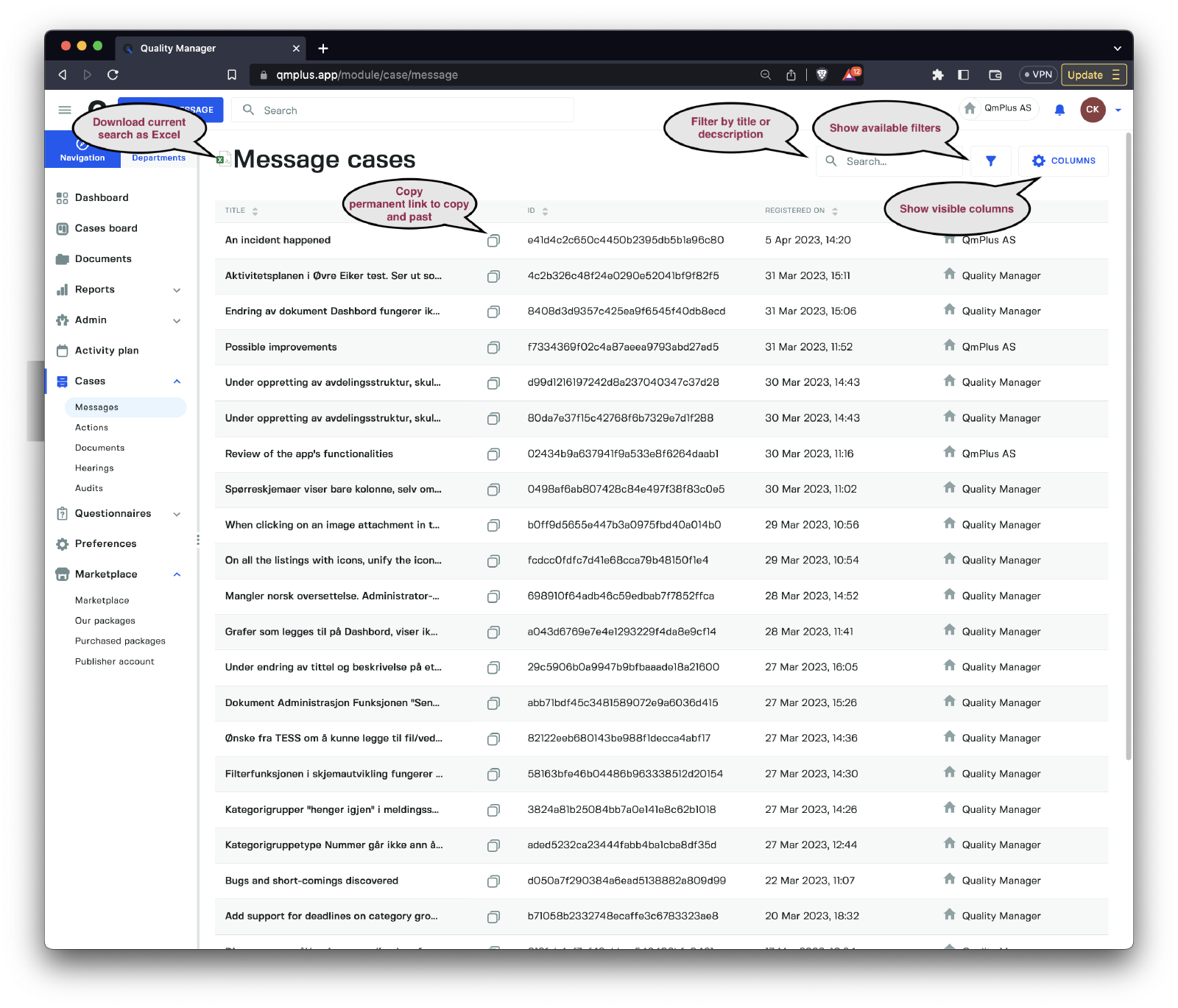Click the Brave Shields icon in address bar
1178x1008 pixels.
tap(822, 75)
